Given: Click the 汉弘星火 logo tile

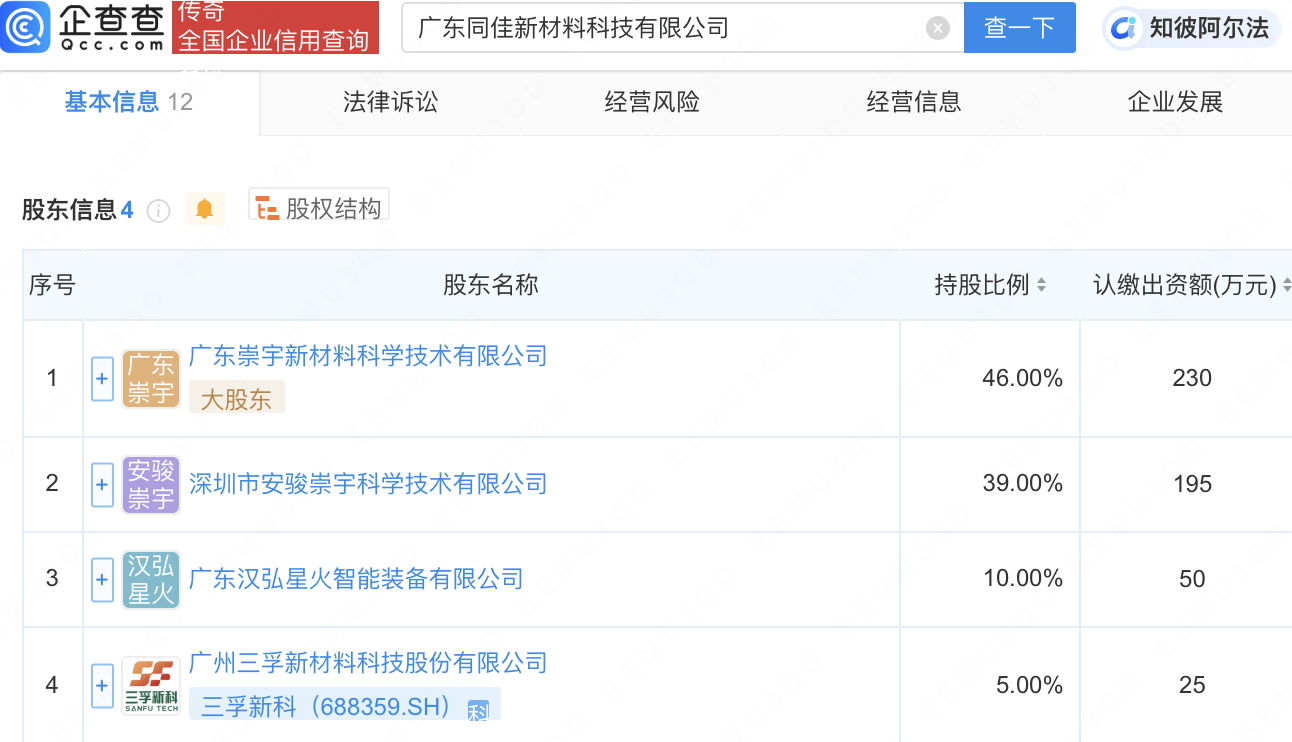Looking at the screenshot, I should pos(151,580).
